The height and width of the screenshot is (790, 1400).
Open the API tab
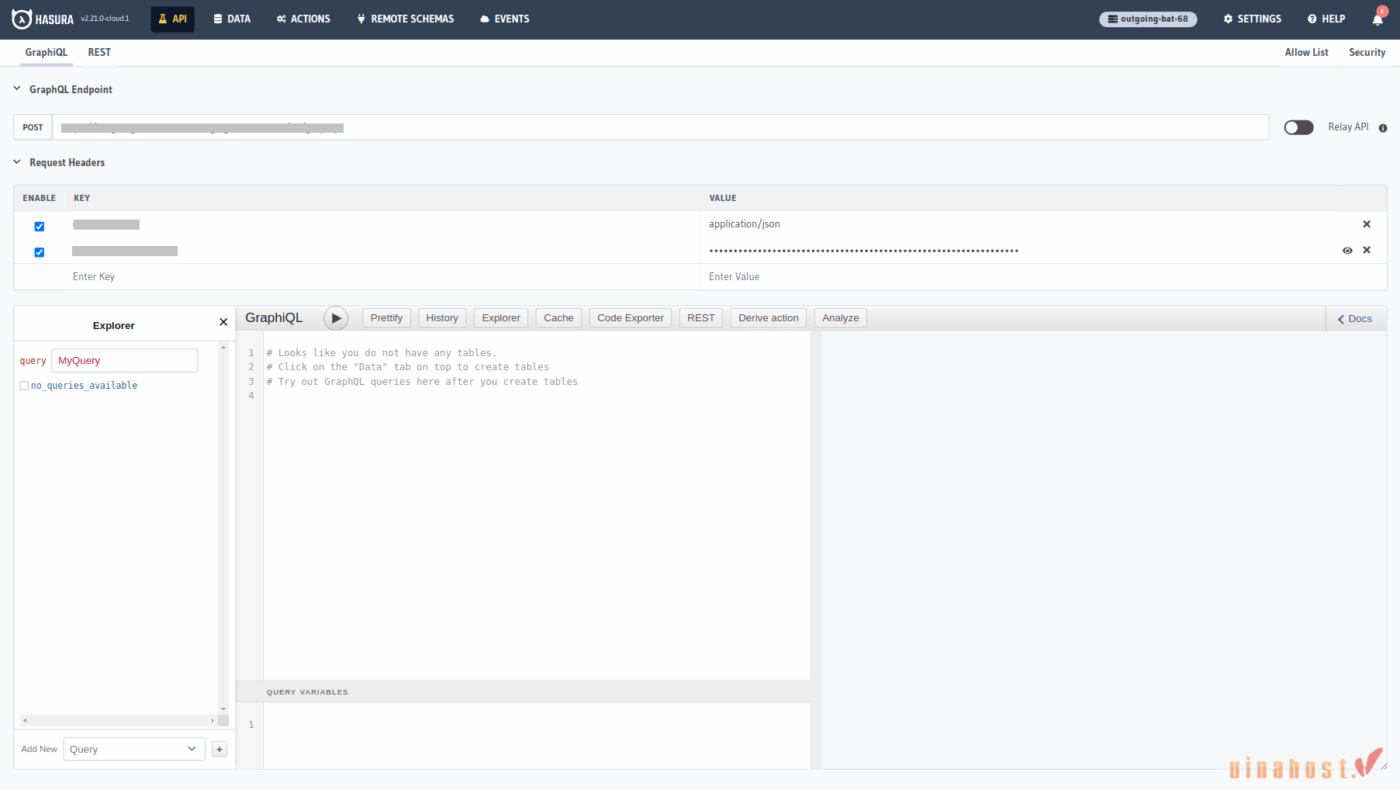click(x=173, y=19)
